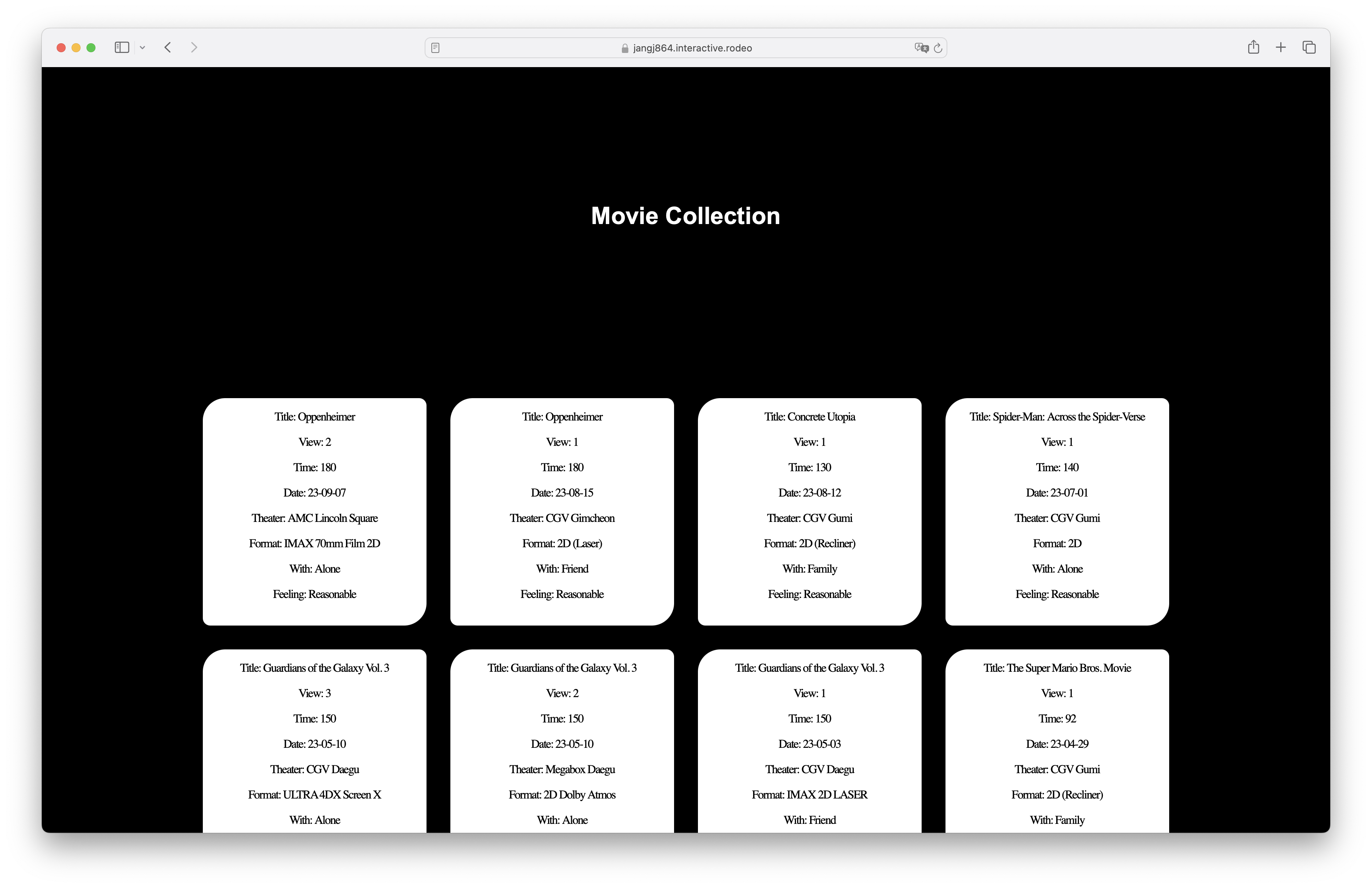Select the Oppenheimer CGV Gimcheon card
This screenshot has width=1372, height=888.
click(x=562, y=511)
